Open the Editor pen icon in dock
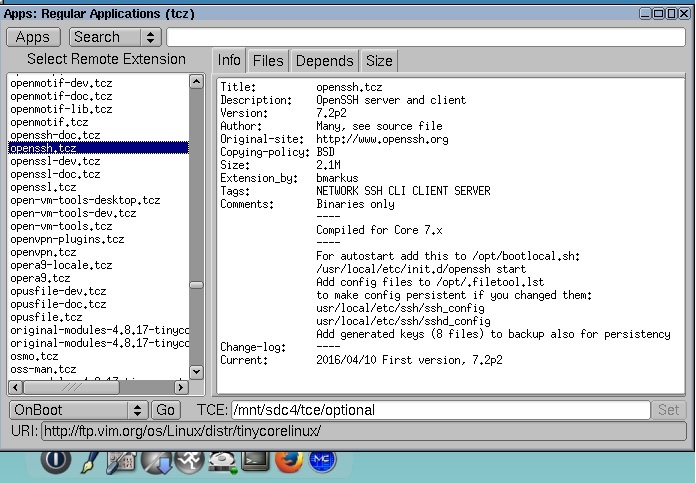 point(90,462)
